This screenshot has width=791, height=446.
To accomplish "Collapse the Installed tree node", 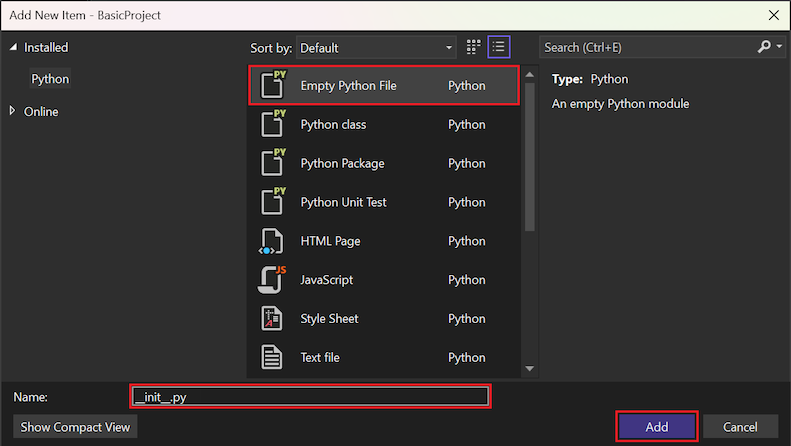I will coord(13,47).
